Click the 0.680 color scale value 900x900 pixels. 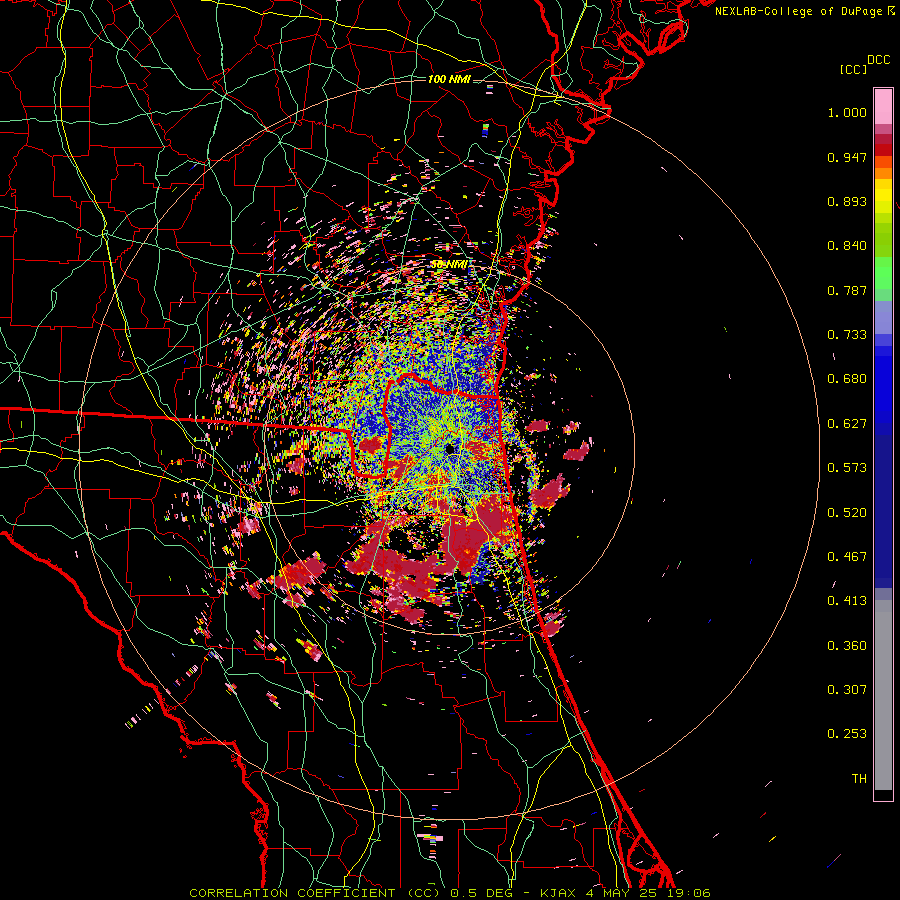pos(847,379)
